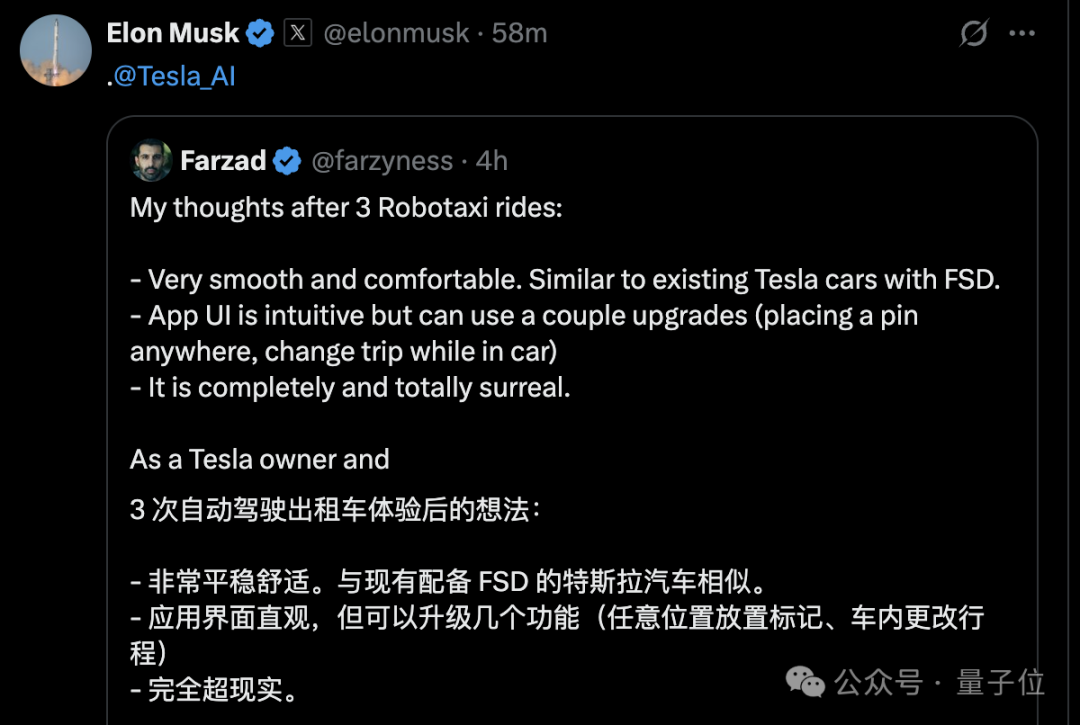
Task: Click the 'It is completely and totally surreal' line
Action: 350,388
